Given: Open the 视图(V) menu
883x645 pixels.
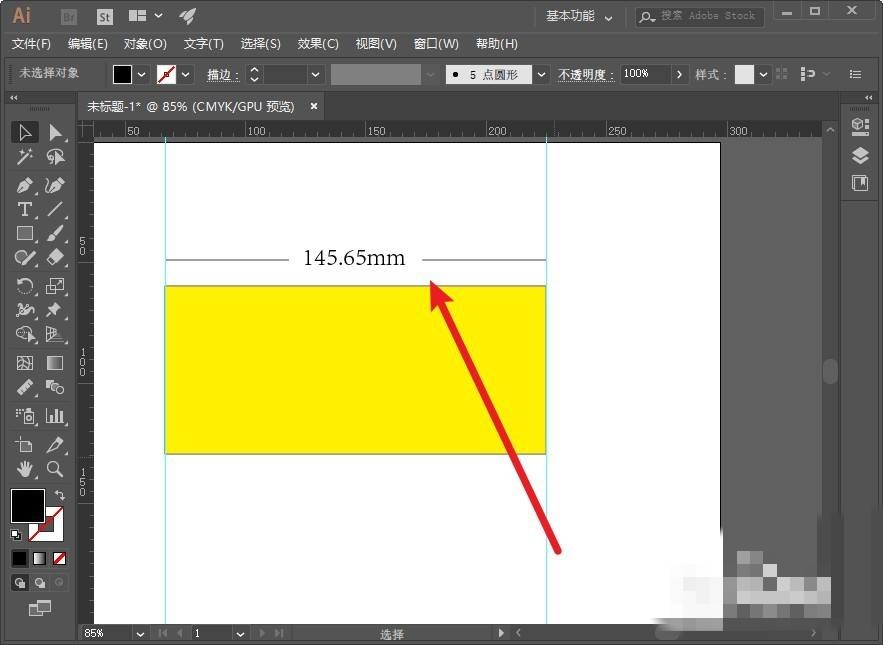Looking at the screenshot, I should pos(376,44).
